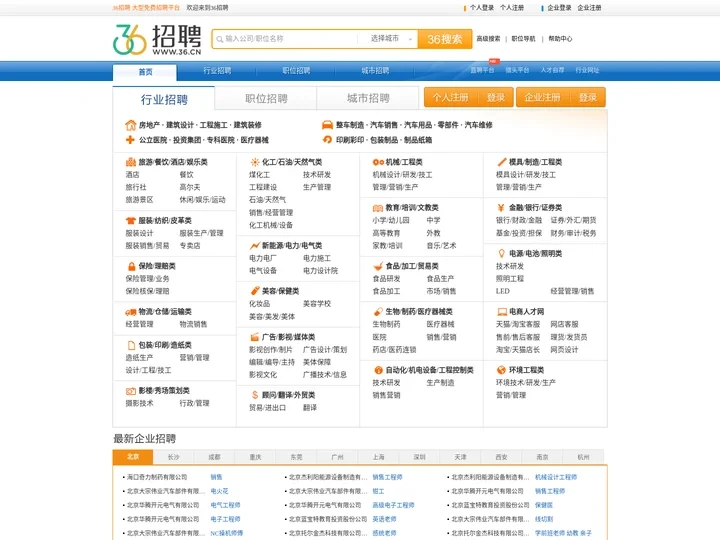Open 影视创作/制片 subcategory link
Screen dimensions: 720x540
(x=270, y=349)
